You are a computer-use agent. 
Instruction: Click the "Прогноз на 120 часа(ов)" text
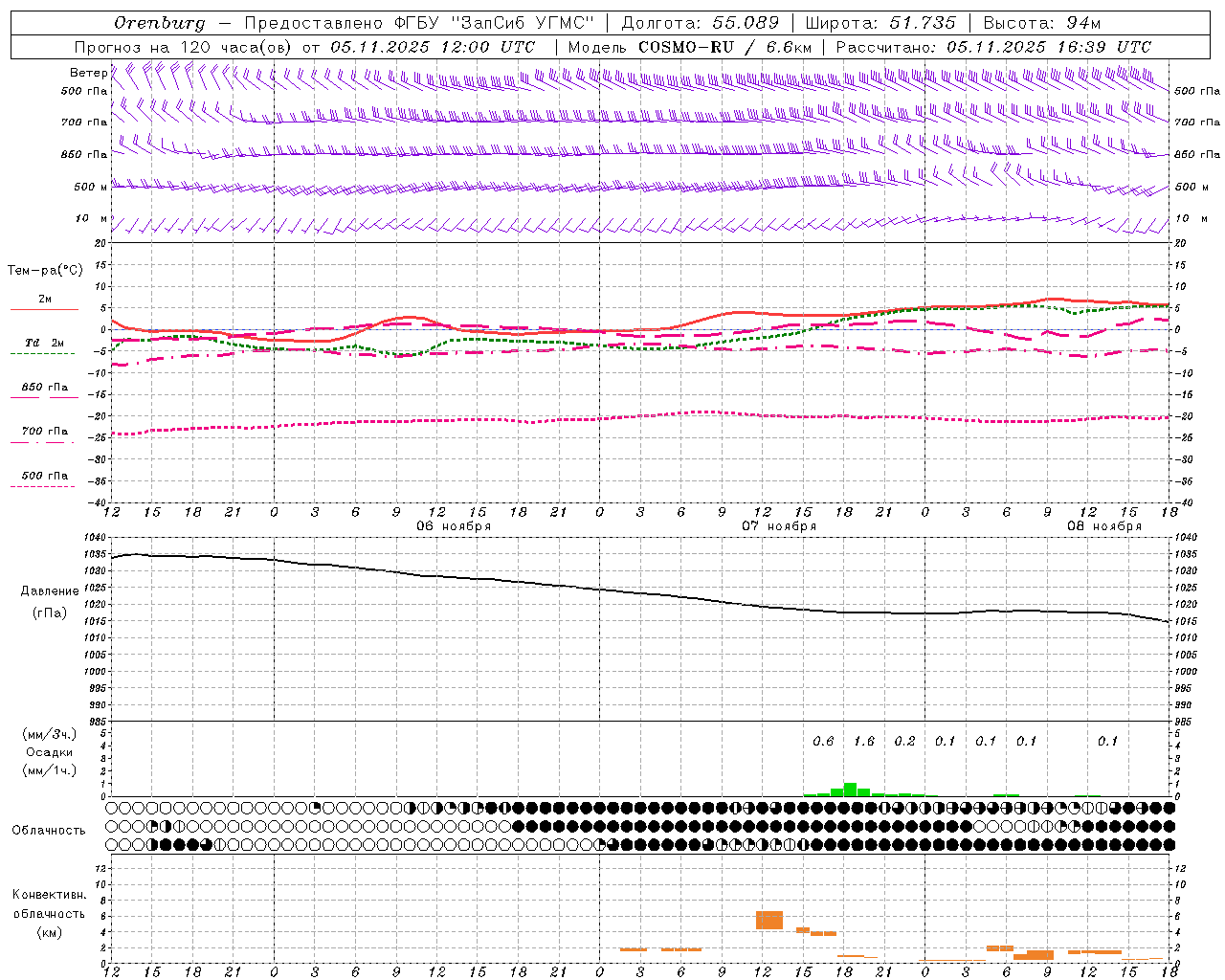[x=184, y=47]
